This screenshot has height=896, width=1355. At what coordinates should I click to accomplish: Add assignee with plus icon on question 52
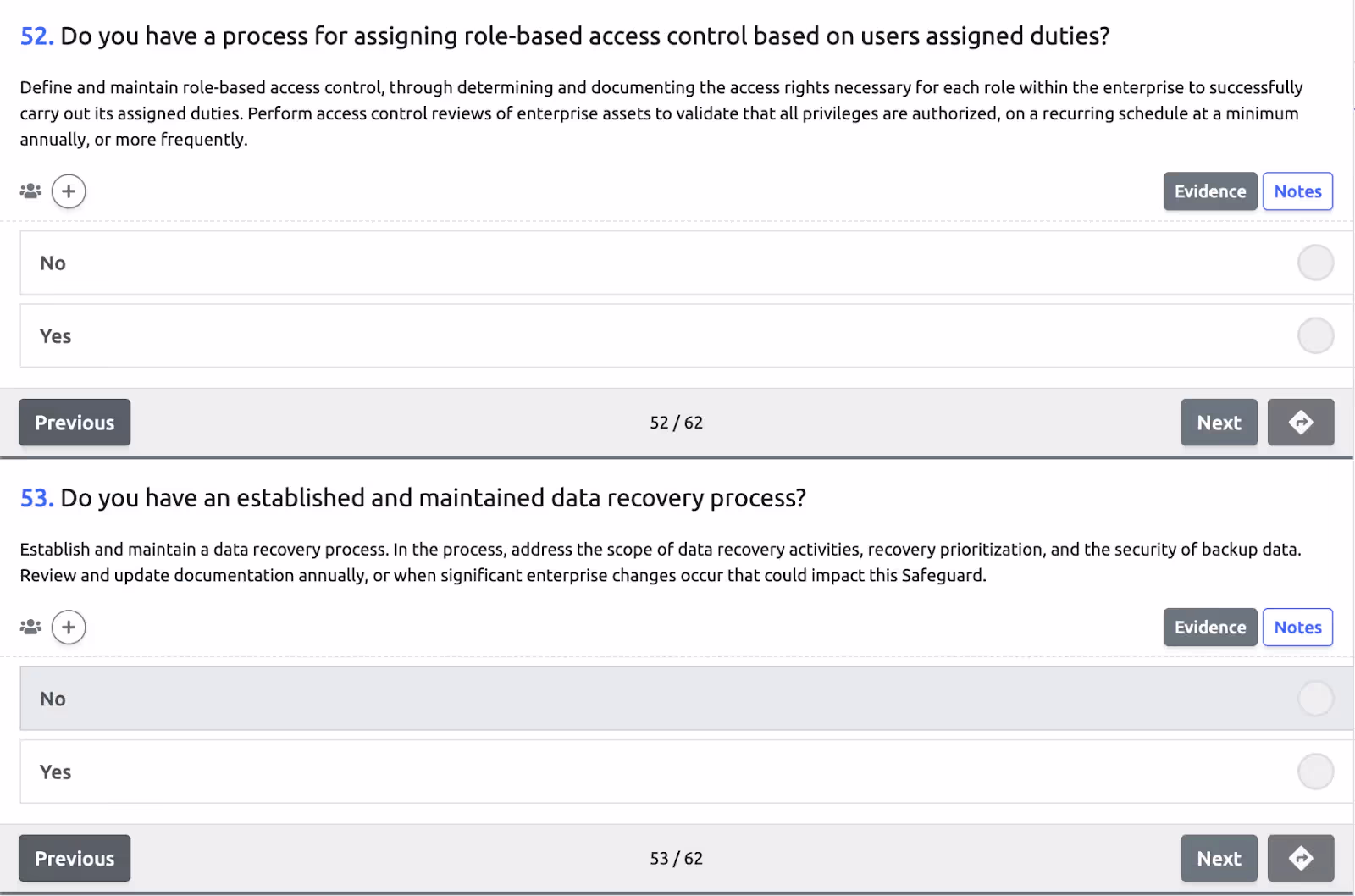point(69,191)
